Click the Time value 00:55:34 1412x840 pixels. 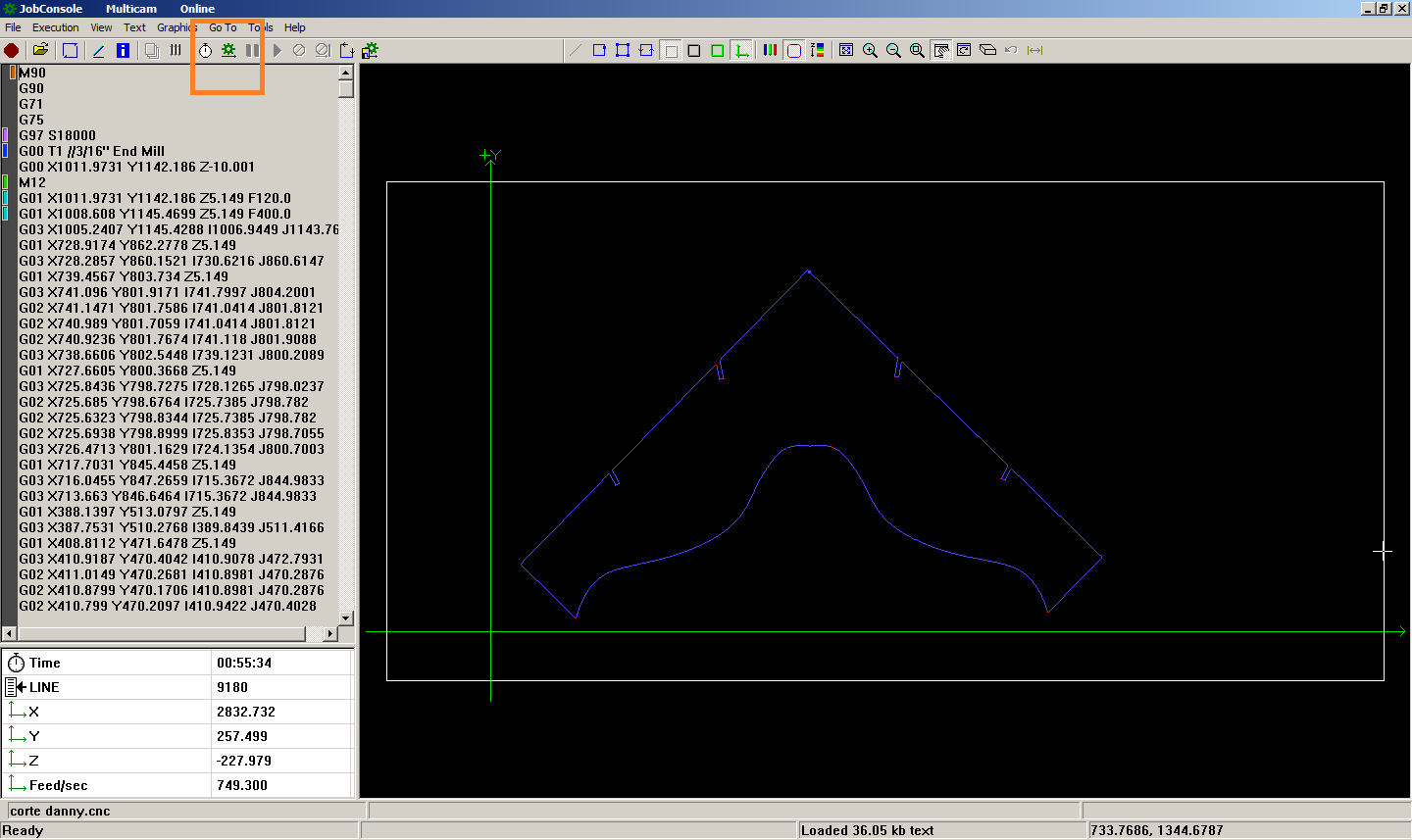244,663
